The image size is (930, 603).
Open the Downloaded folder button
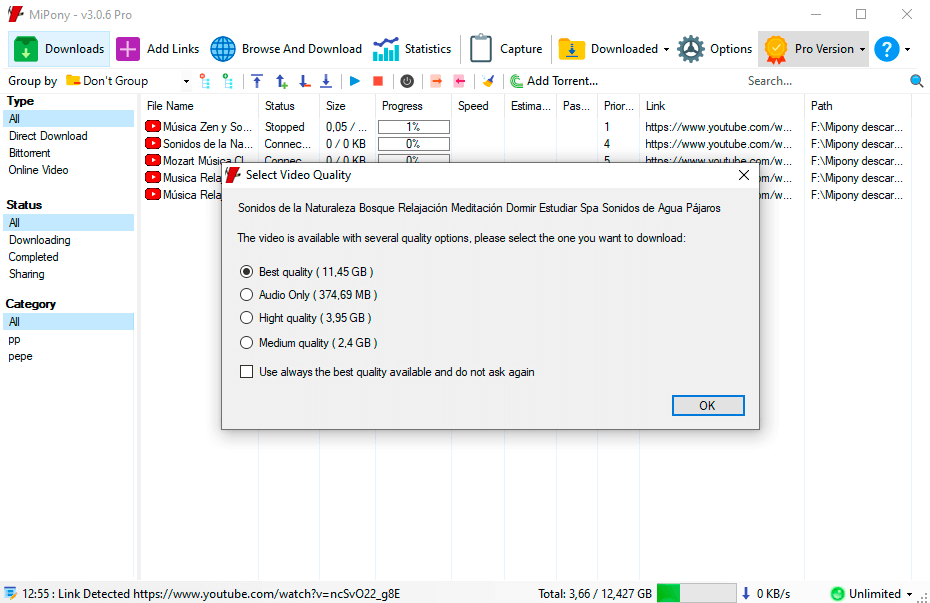point(608,49)
